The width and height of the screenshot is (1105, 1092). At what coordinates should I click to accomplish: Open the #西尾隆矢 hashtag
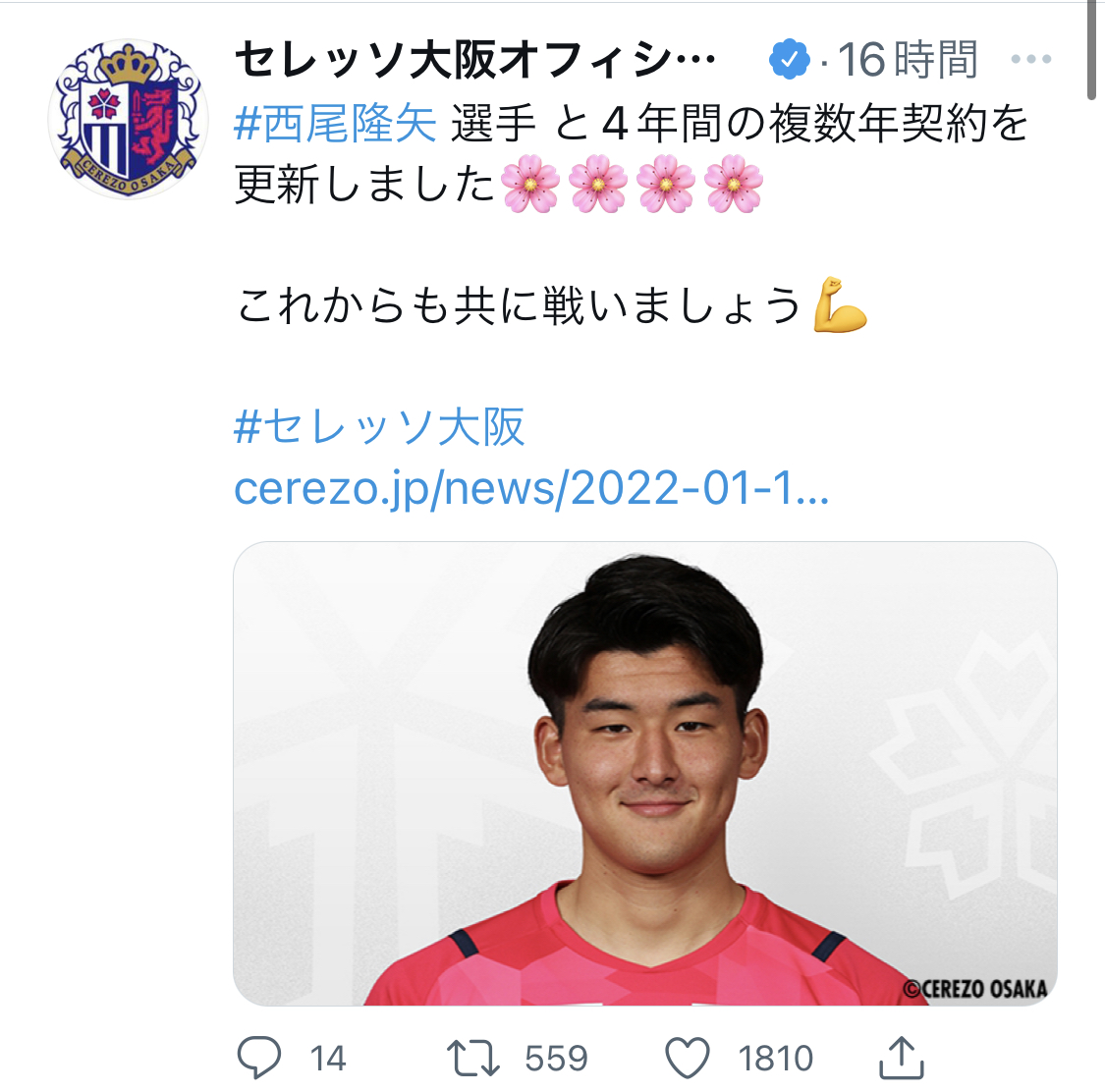pos(336,124)
